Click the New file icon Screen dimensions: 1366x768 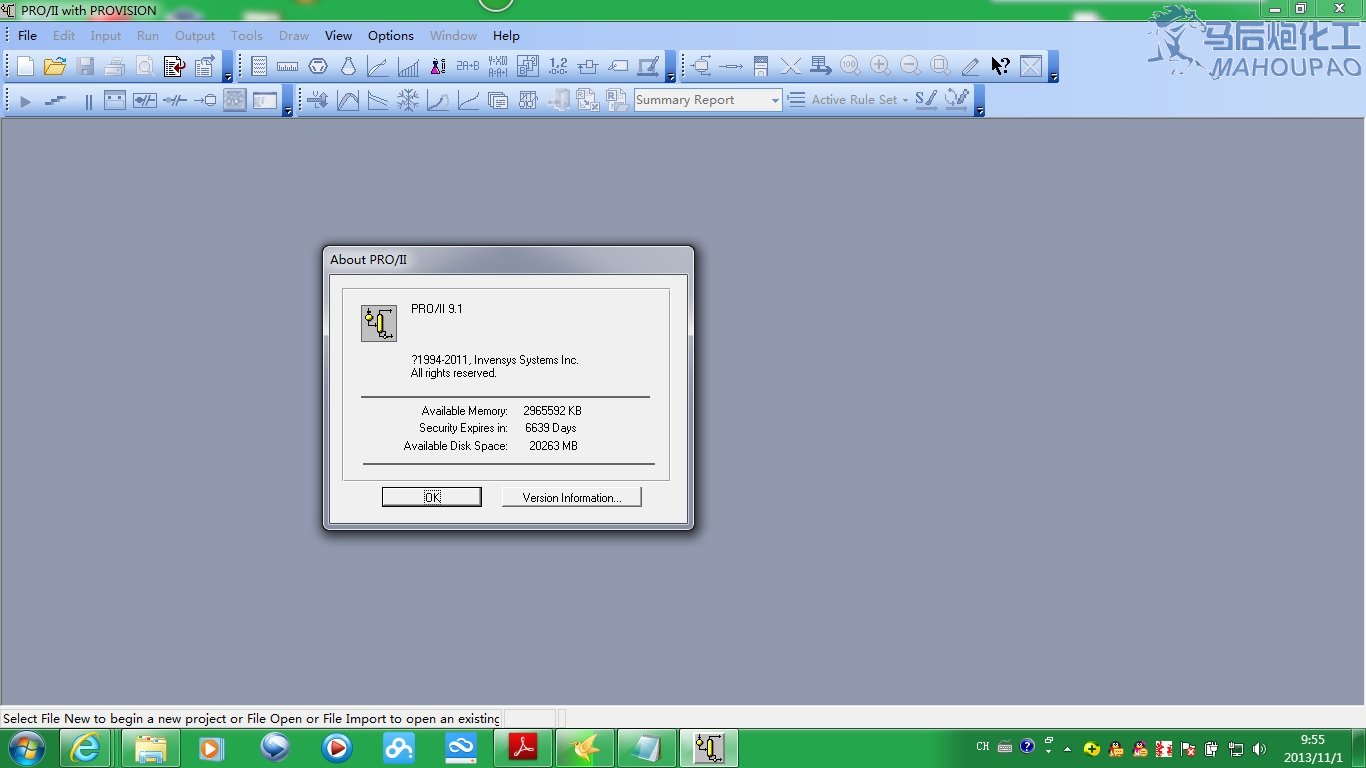[25, 67]
